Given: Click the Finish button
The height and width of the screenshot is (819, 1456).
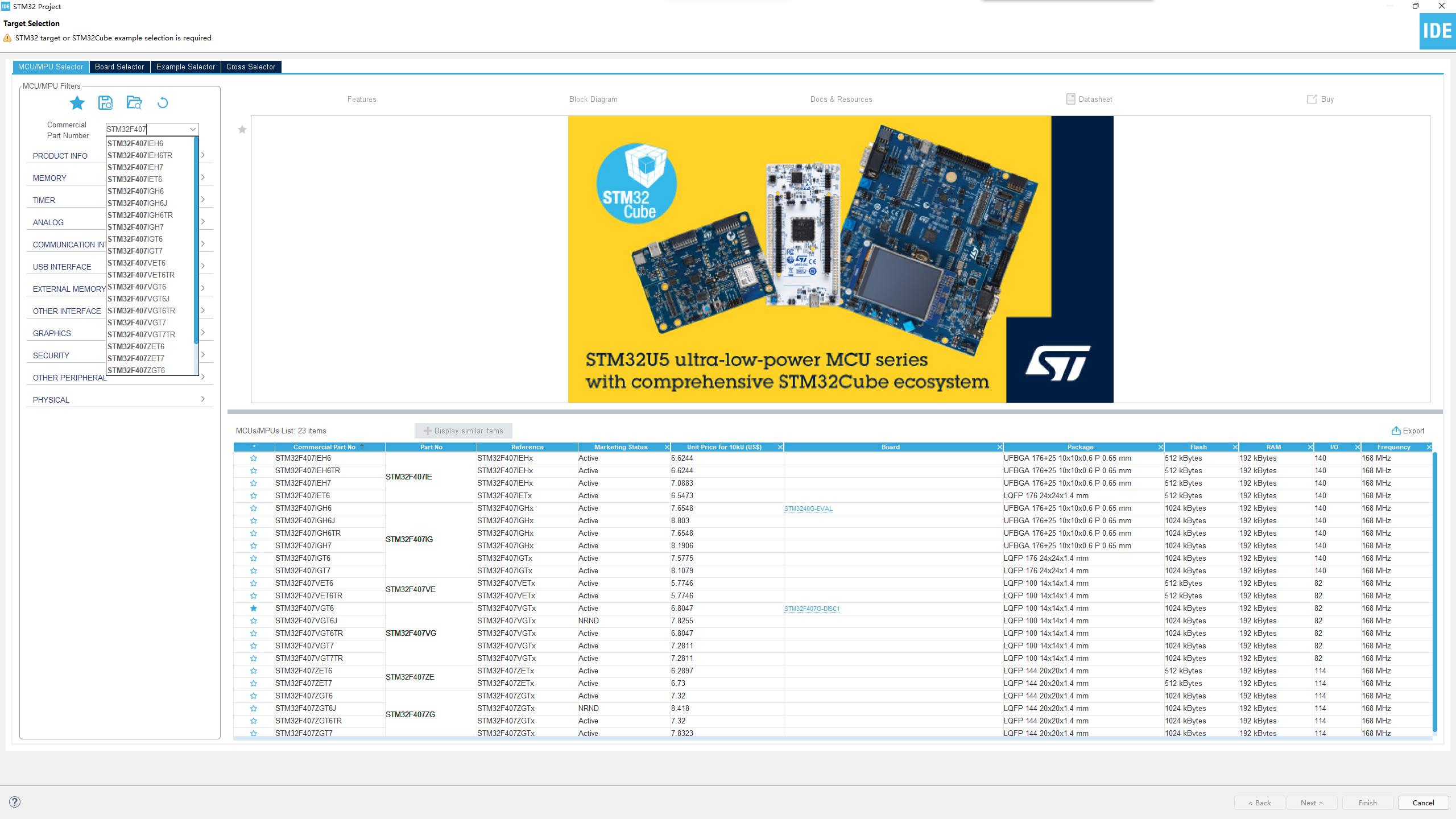Looking at the screenshot, I should [x=1367, y=803].
